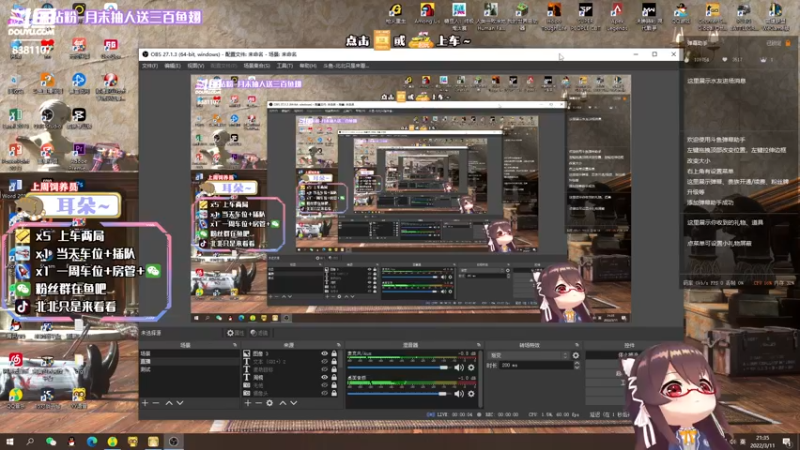Screen dimensions: 800x450
Task: Adjust the 桌面音频 volume slider
Action: pos(398,393)
